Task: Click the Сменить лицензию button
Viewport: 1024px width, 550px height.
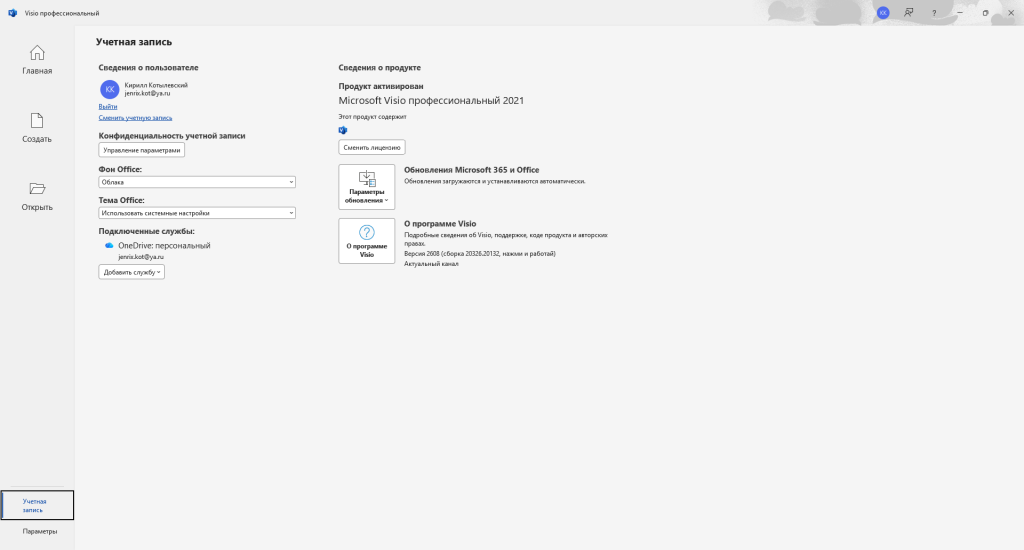Action: (x=372, y=148)
